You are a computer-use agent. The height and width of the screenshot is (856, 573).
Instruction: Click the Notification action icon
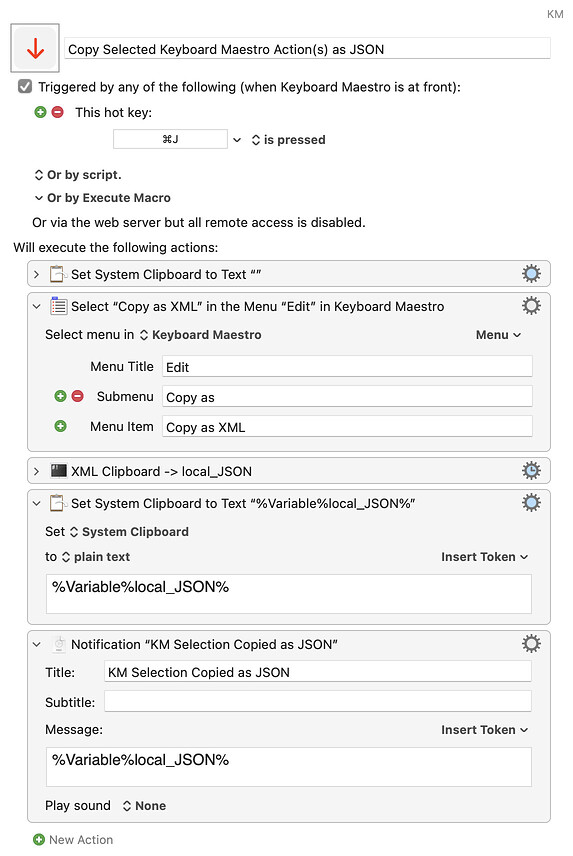(58, 644)
